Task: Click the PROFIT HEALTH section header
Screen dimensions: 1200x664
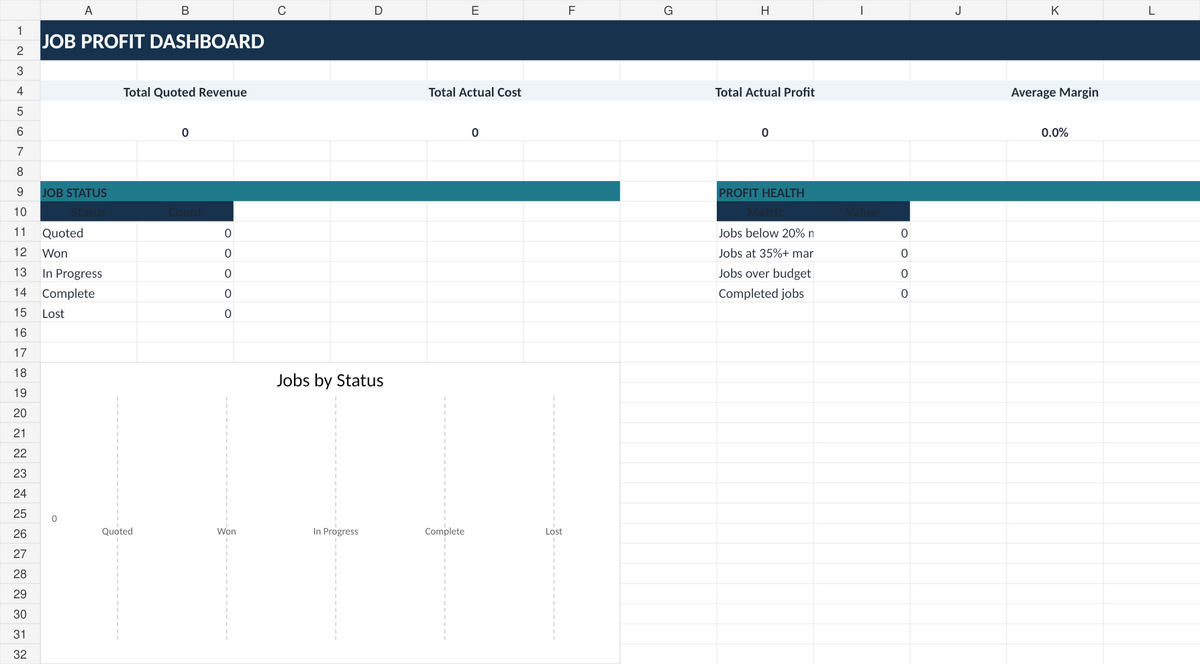Action: 958,192
